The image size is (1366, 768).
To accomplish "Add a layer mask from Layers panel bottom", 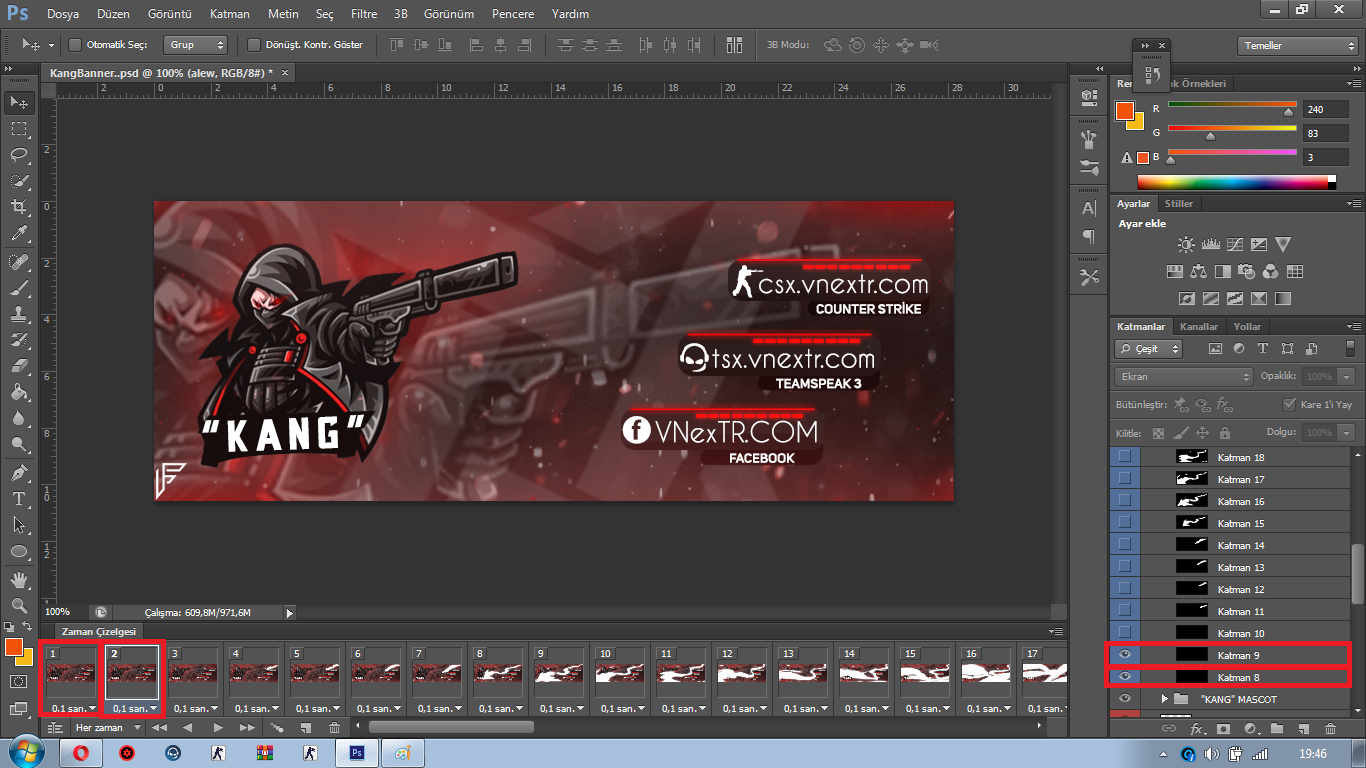I will coord(1222,729).
